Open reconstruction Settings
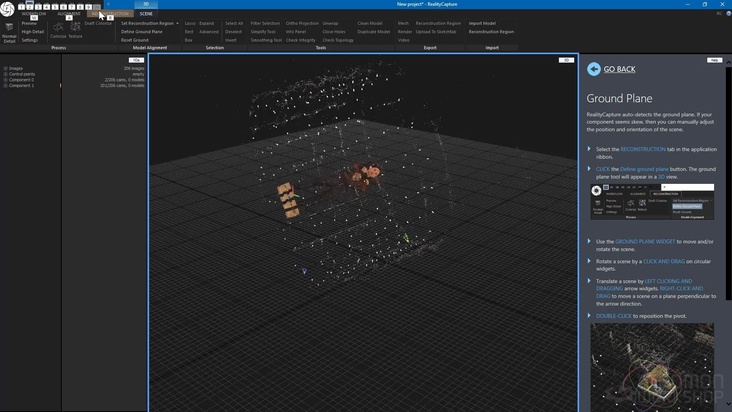 point(29,40)
